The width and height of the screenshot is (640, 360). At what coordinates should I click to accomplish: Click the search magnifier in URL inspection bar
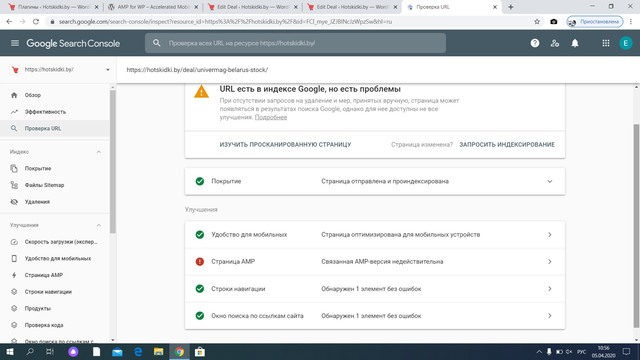(157, 43)
